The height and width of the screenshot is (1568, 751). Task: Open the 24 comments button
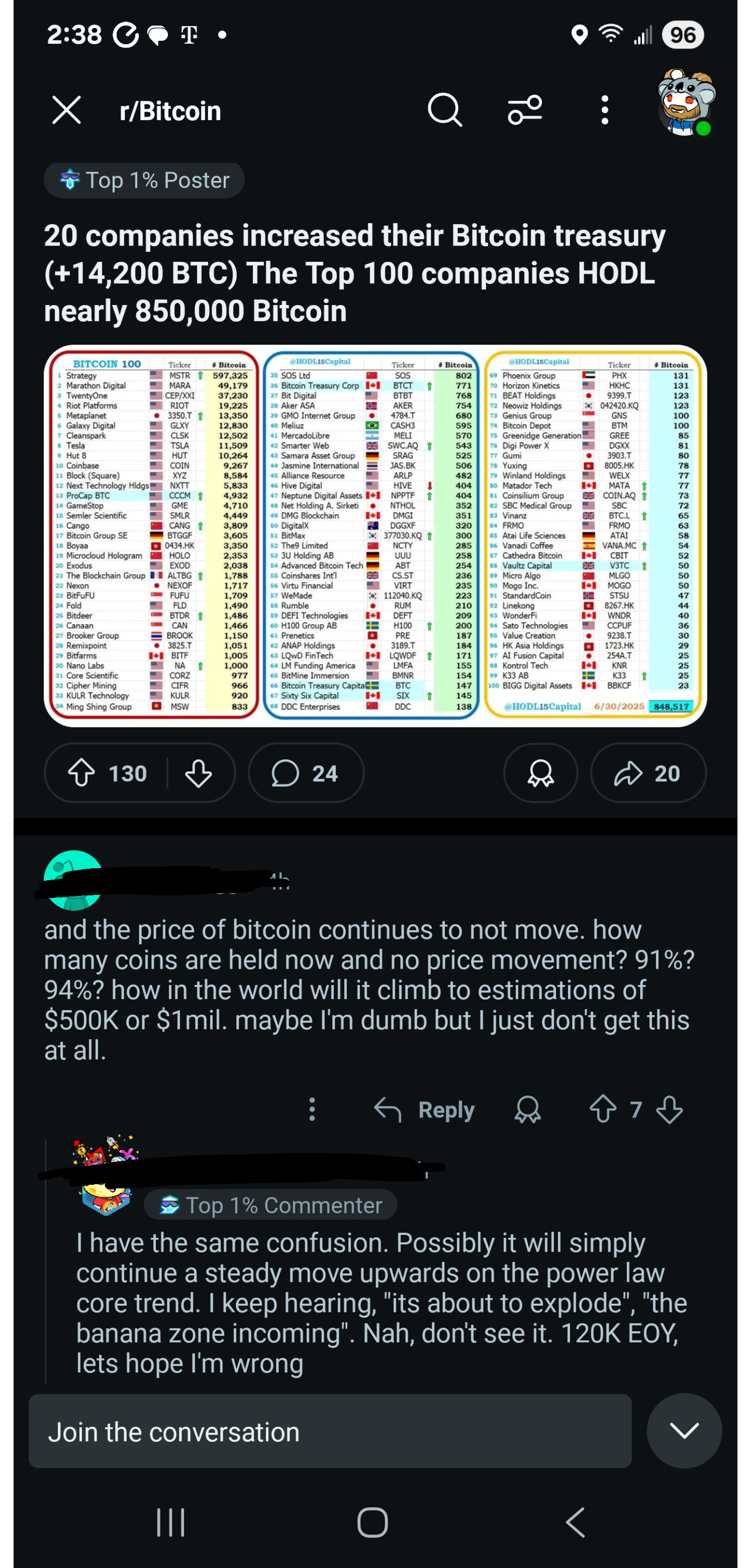(x=306, y=773)
